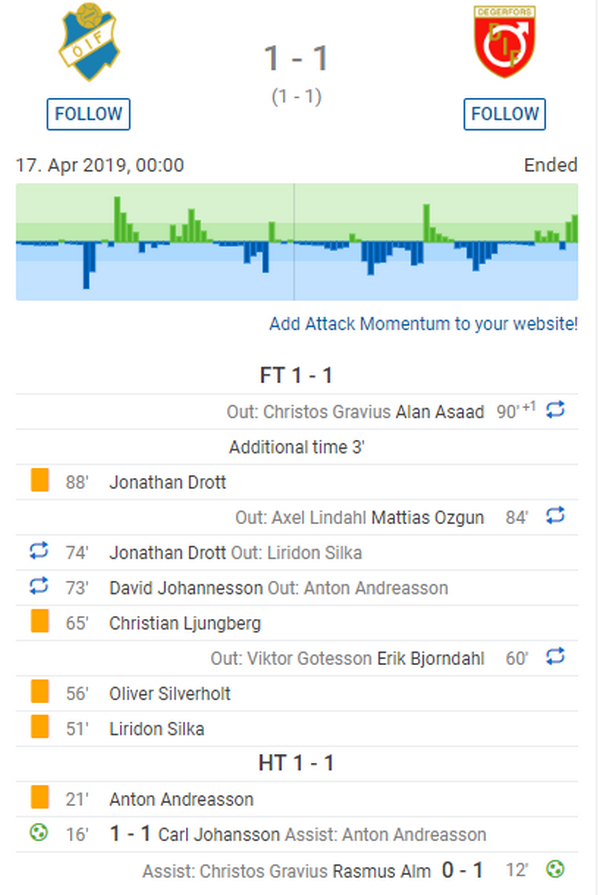Click the goal ball icon at 16'
Screen dimensions: 600x895
(39, 833)
